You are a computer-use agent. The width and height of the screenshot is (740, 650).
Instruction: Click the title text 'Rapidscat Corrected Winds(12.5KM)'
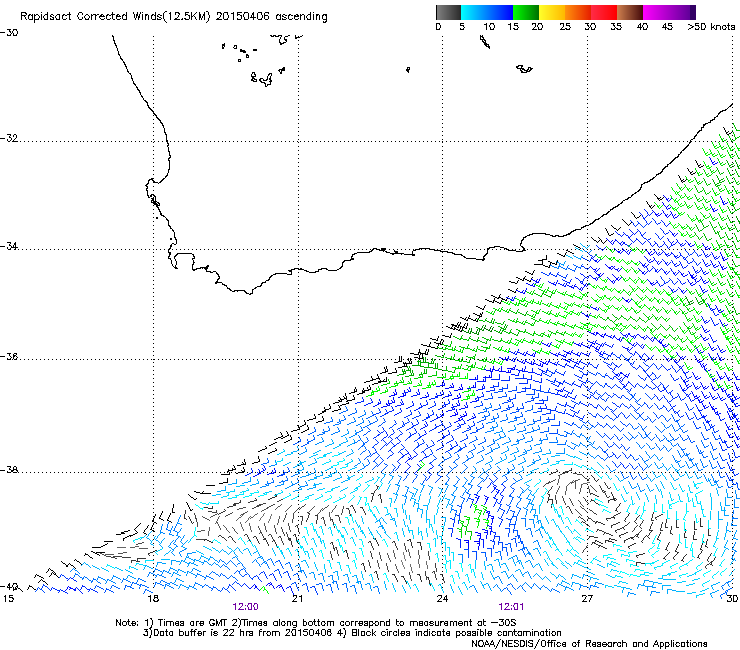(x=115, y=17)
